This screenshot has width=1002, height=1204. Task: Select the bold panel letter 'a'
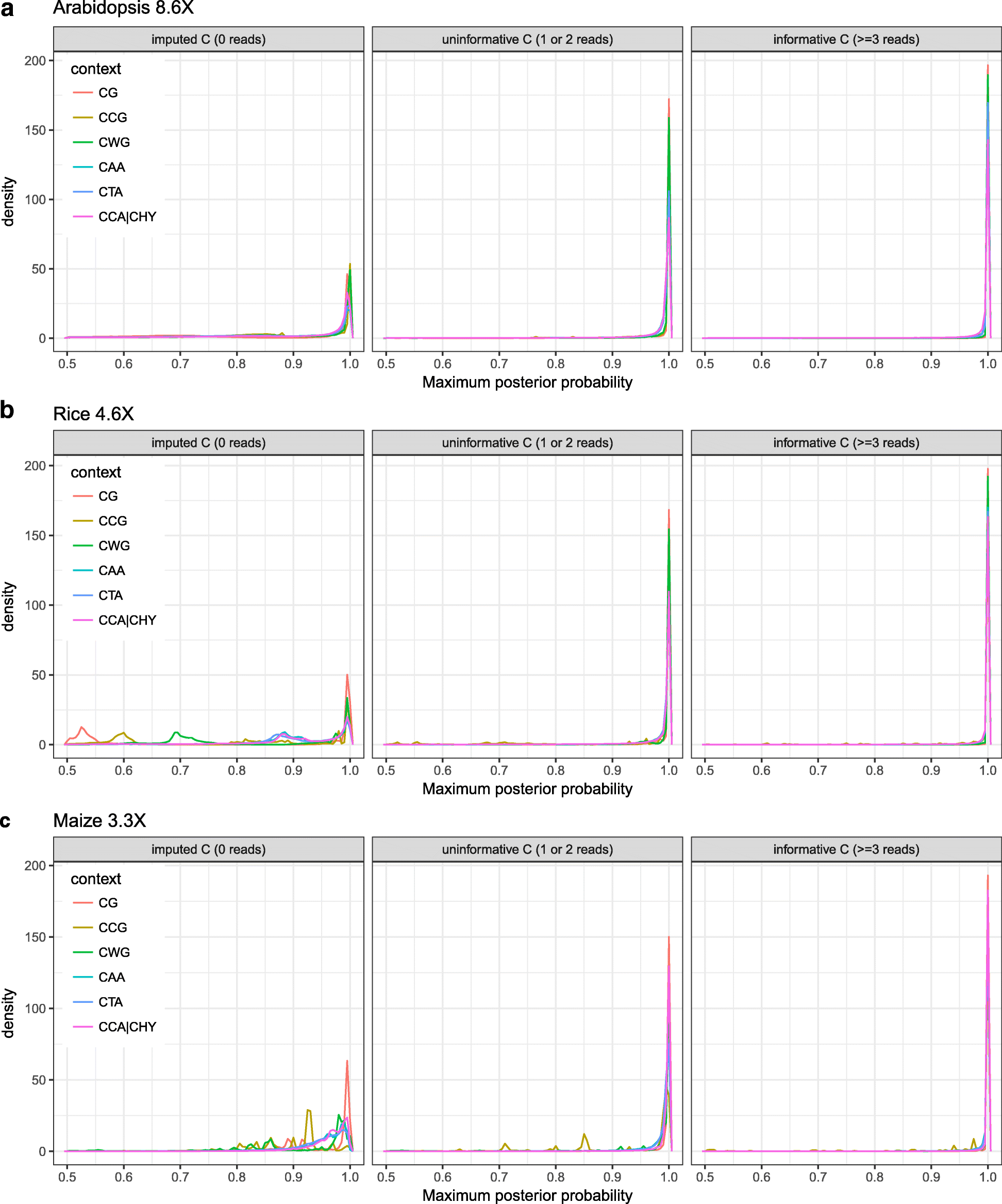(x=7, y=8)
